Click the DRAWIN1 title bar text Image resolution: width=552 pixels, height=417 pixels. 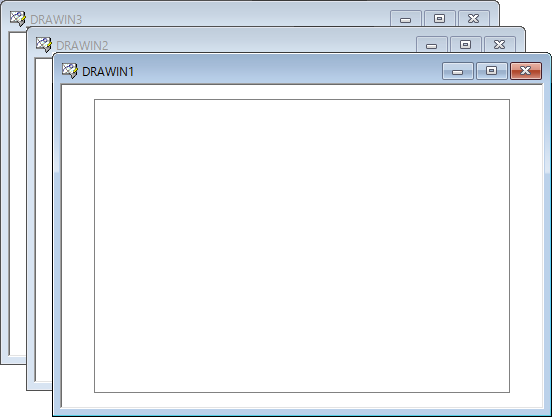[108, 71]
